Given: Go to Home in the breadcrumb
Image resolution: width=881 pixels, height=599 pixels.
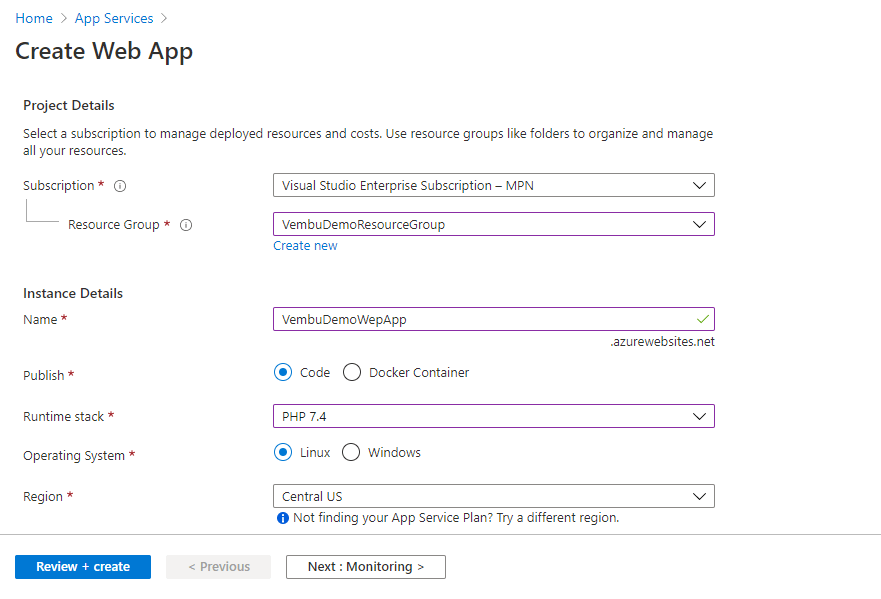Looking at the screenshot, I should tap(34, 19).
